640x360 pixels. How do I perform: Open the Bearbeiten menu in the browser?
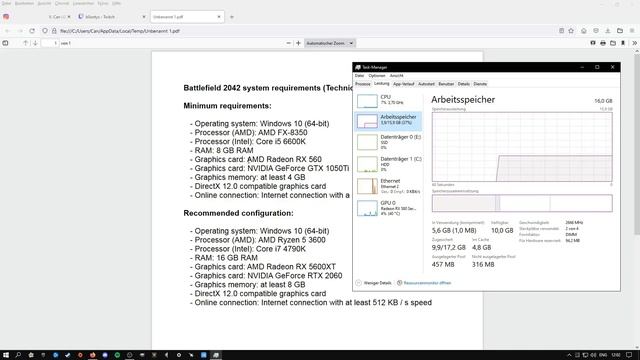tap(24, 3)
